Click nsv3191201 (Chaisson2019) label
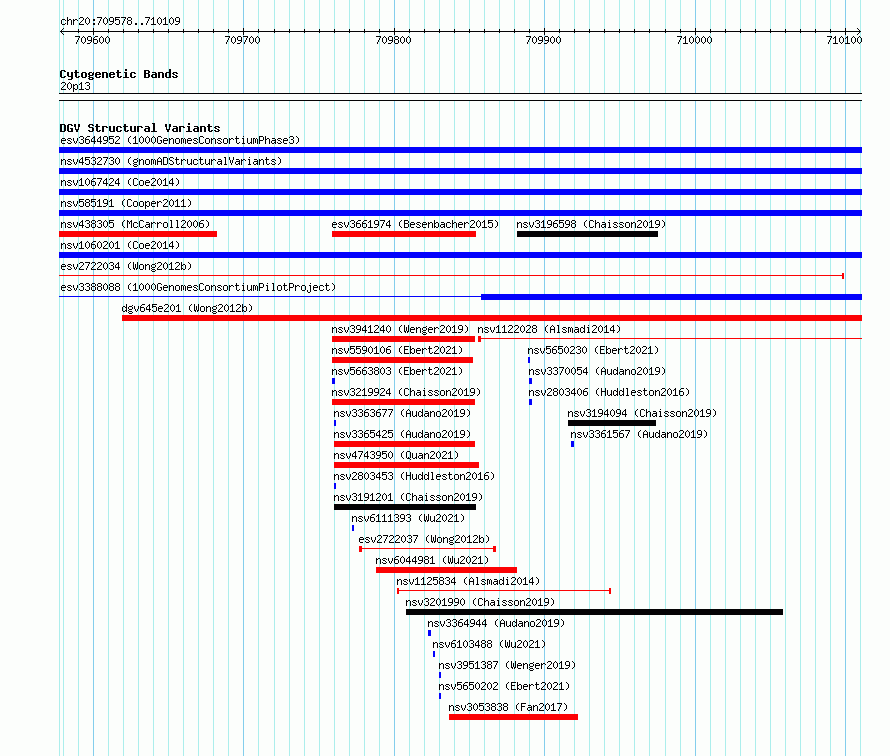This screenshot has height=756, width=890. (x=408, y=497)
